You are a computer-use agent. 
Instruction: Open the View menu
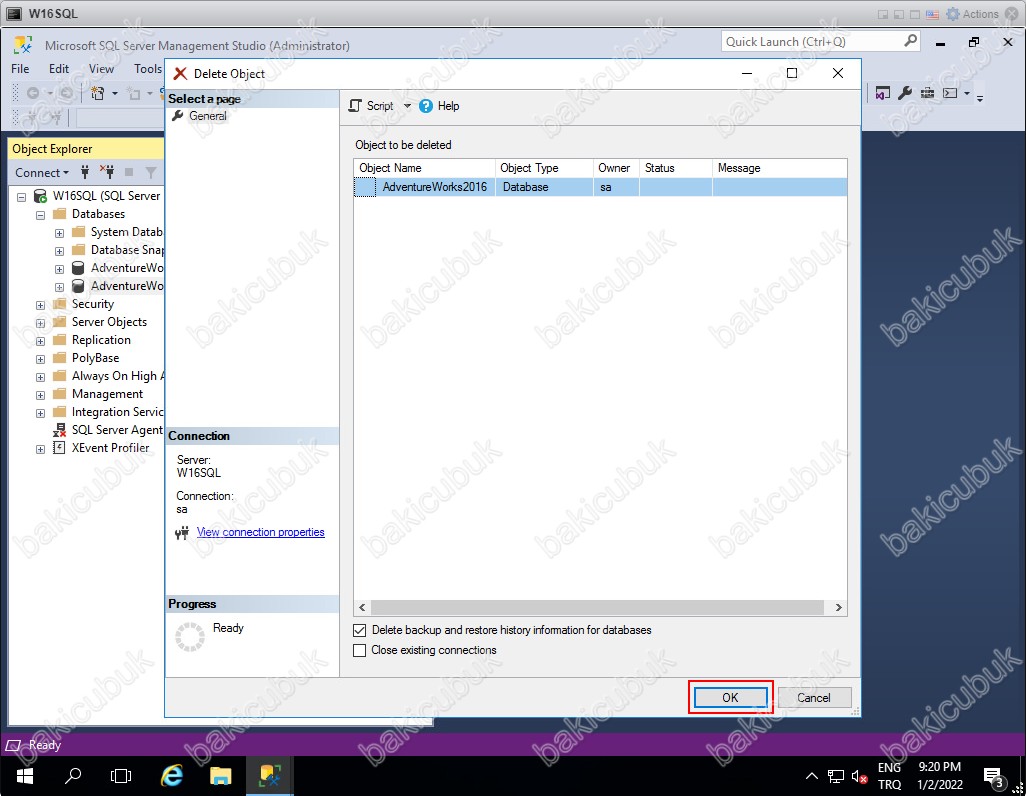[101, 69]
